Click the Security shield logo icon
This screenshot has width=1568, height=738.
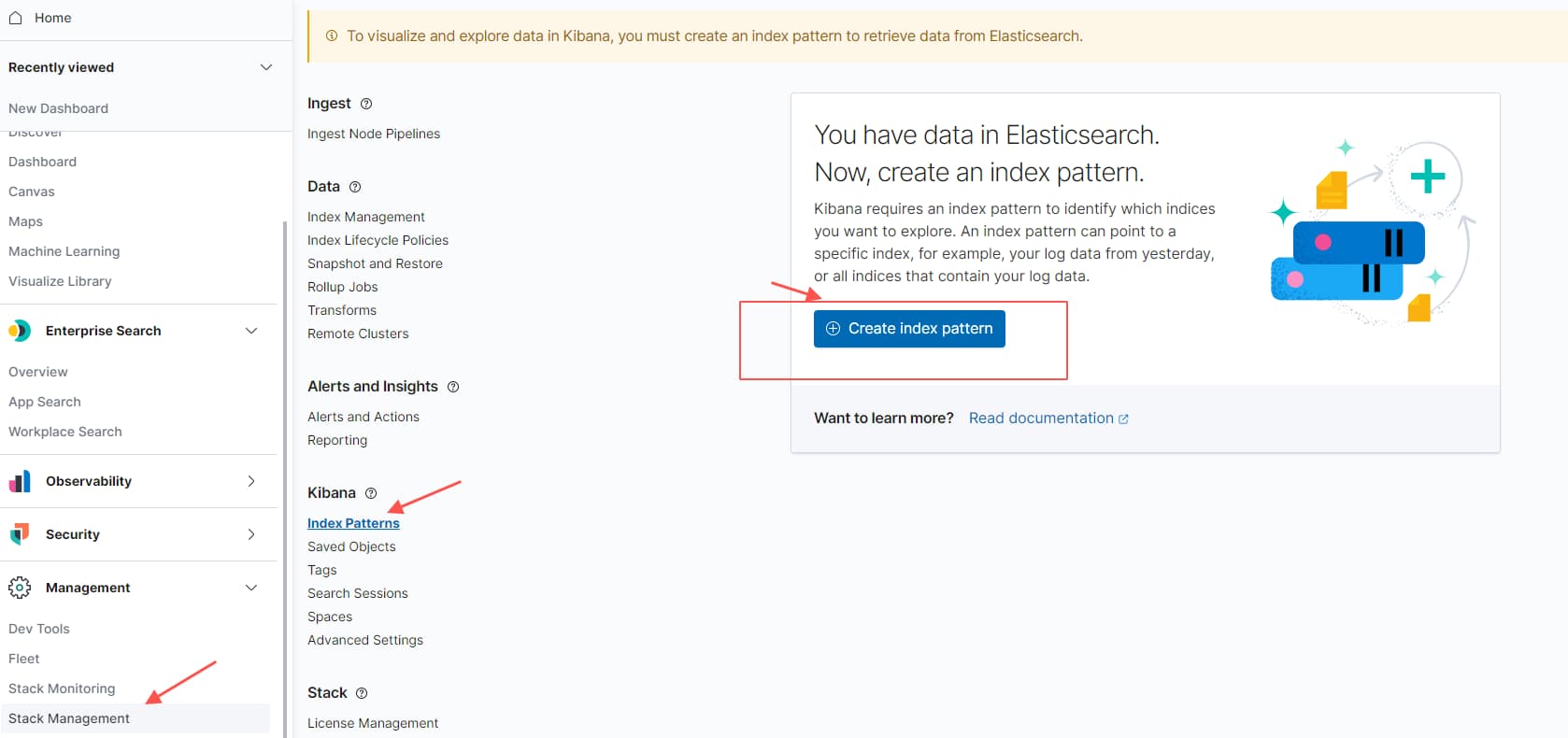[x=20, y=534]
